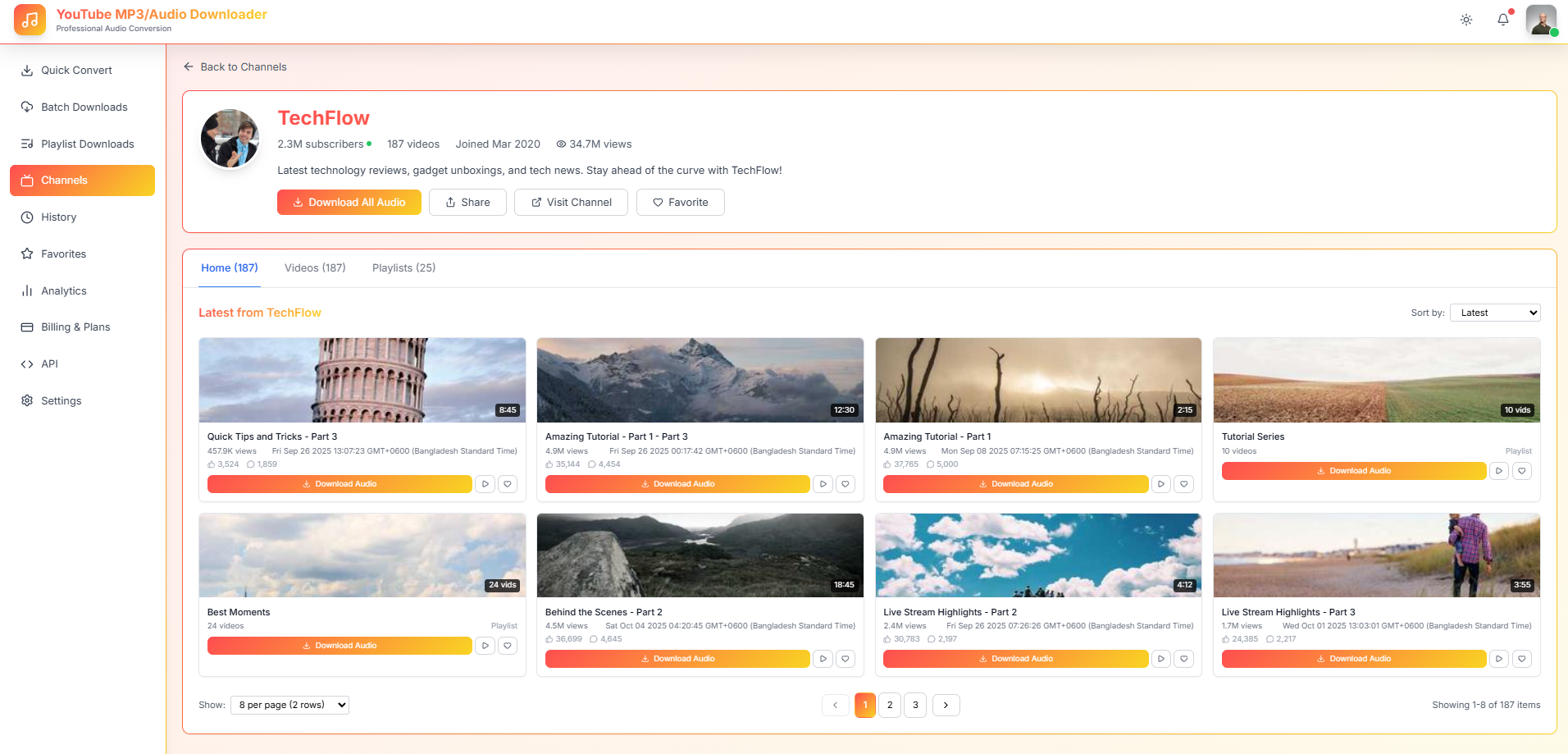The height and width of the screenshot is (754, 1568).
Task: Click the user profile avatar
Action: pyautogui.click(x=1541, y=20)
